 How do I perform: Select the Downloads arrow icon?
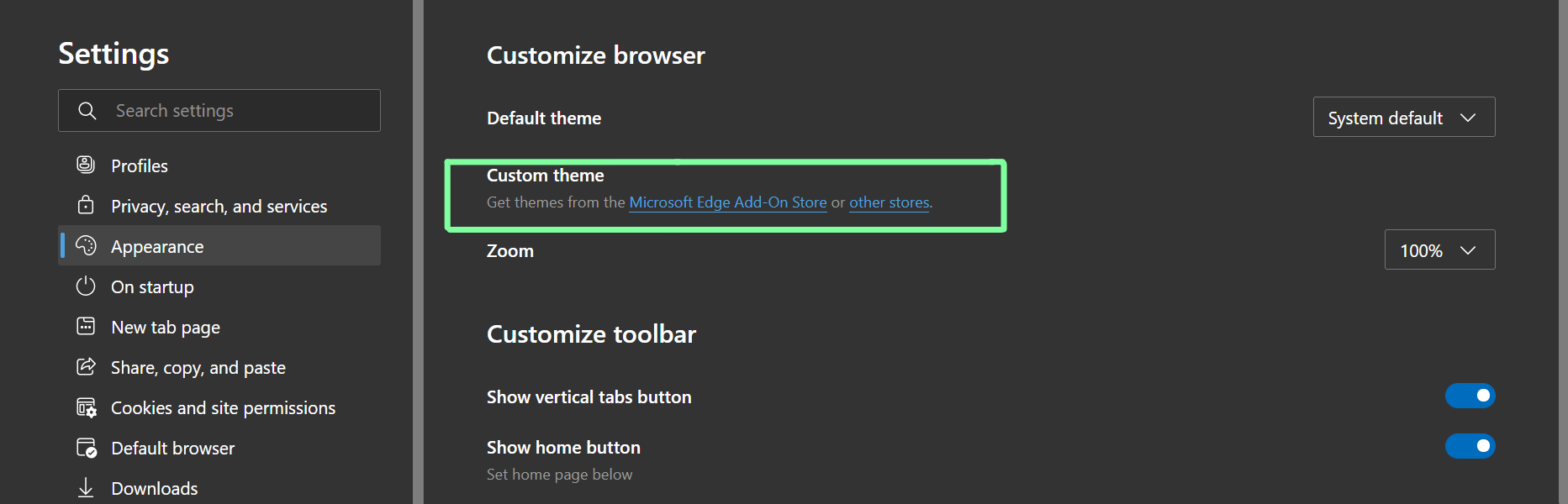tap(86, 487)
